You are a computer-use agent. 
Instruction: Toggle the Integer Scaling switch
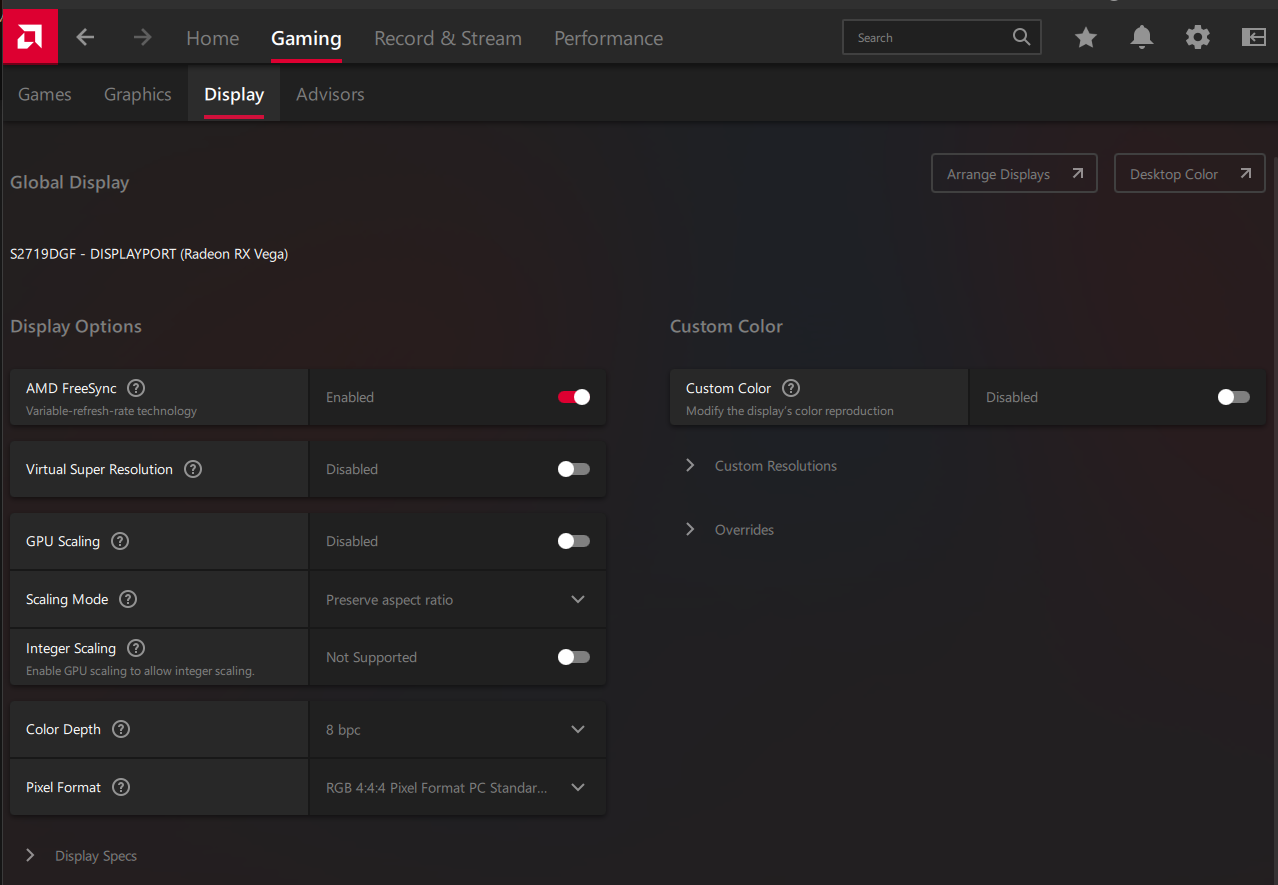tap(574, 657)
